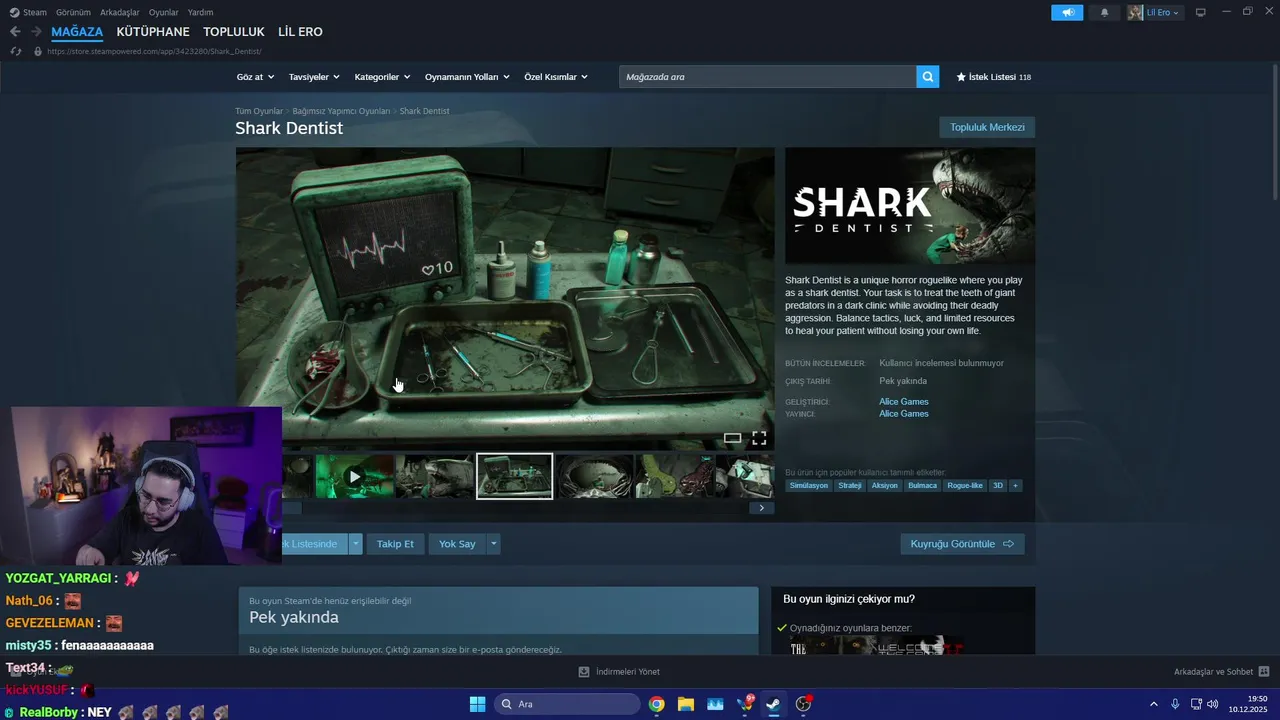Click the İstek Listesi star icon

pos(961,77)
